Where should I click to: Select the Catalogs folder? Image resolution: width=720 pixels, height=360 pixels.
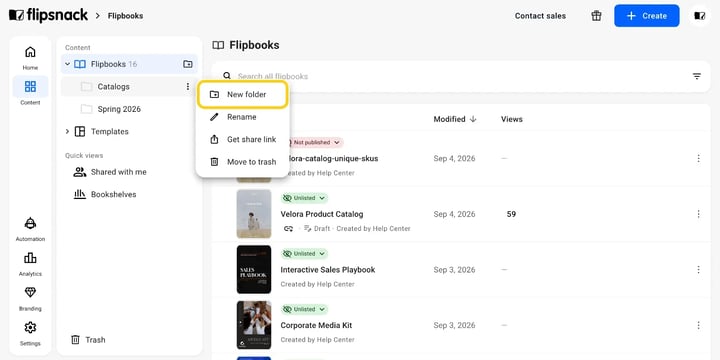(x=129, y=87)
